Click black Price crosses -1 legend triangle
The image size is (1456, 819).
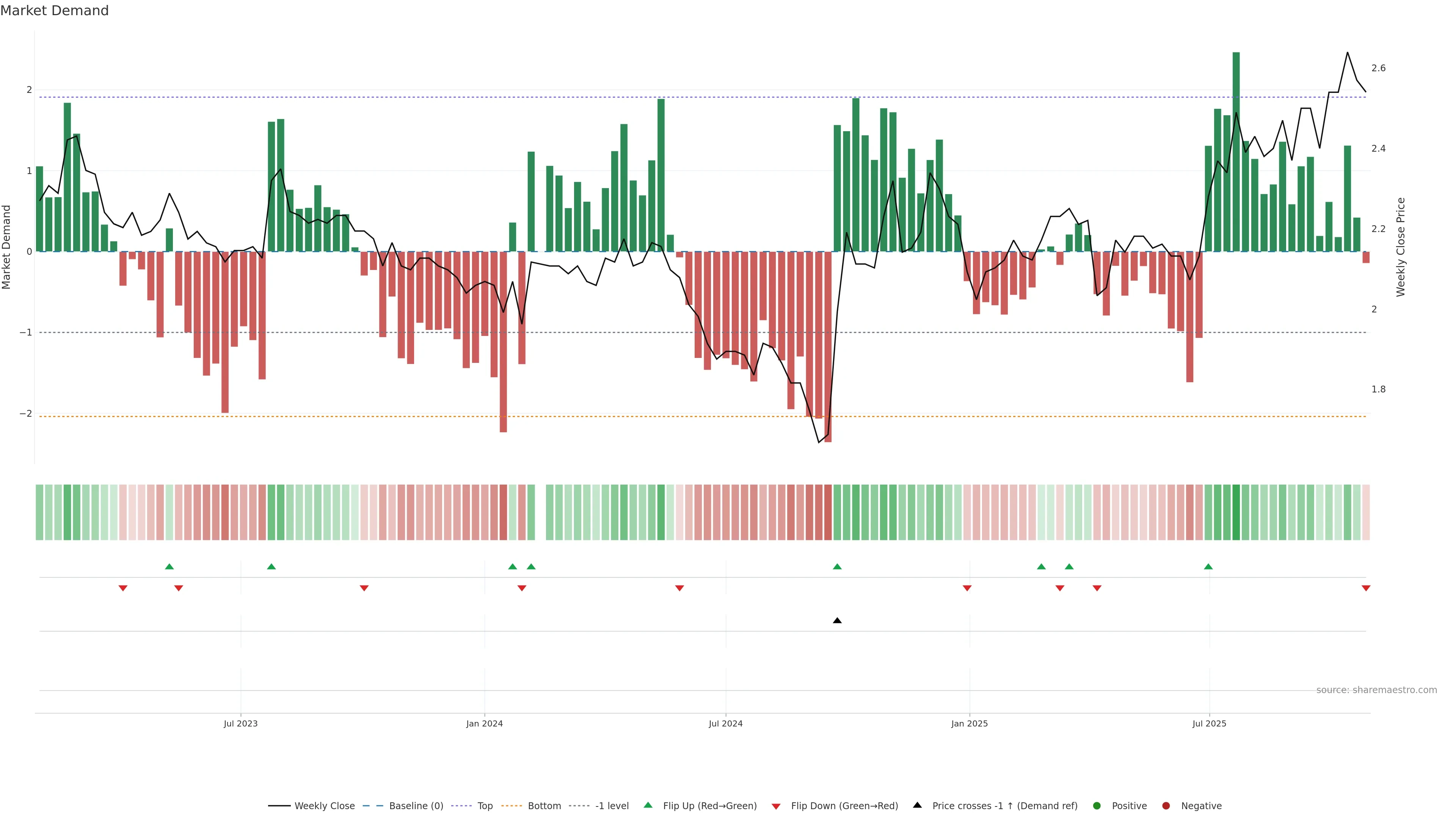click(x=917, y=805)
